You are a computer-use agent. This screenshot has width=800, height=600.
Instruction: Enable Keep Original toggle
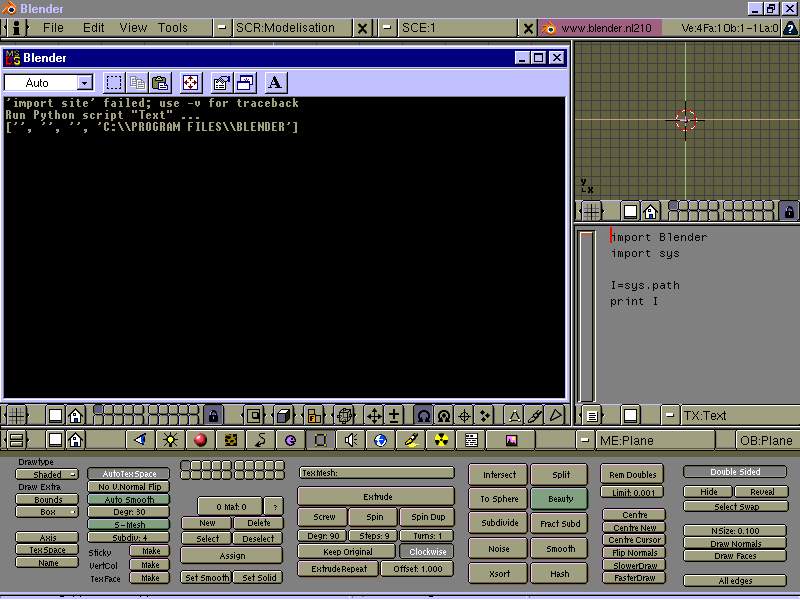pos(347,552)
